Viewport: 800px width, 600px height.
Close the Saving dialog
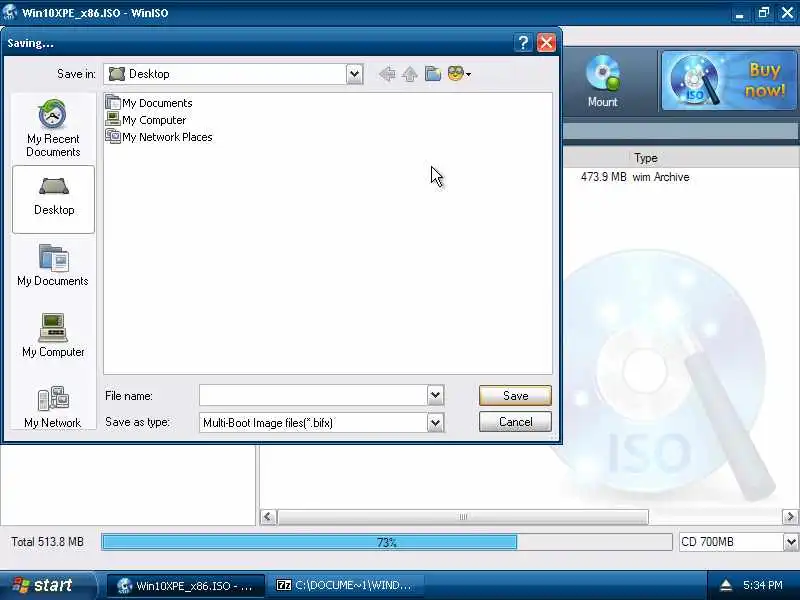[546, 43]
